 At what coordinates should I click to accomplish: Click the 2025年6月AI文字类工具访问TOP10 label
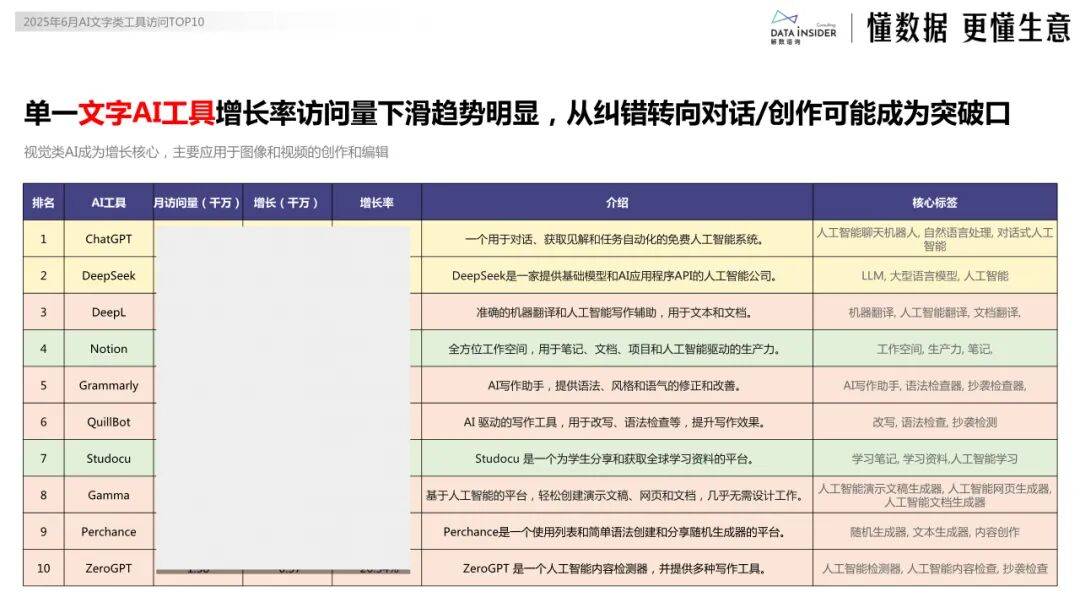114,22
